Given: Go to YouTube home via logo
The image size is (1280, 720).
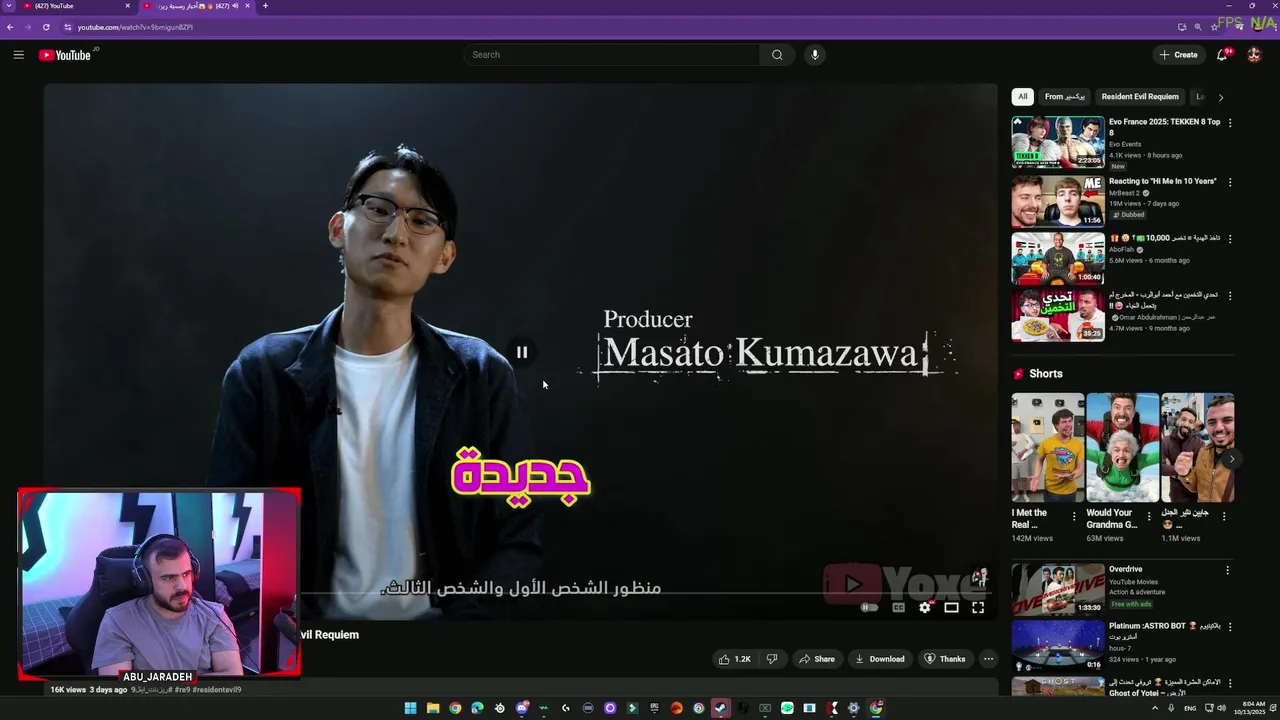Looking at the screenshot, I should pyautogui.click(x=65, y=55).
